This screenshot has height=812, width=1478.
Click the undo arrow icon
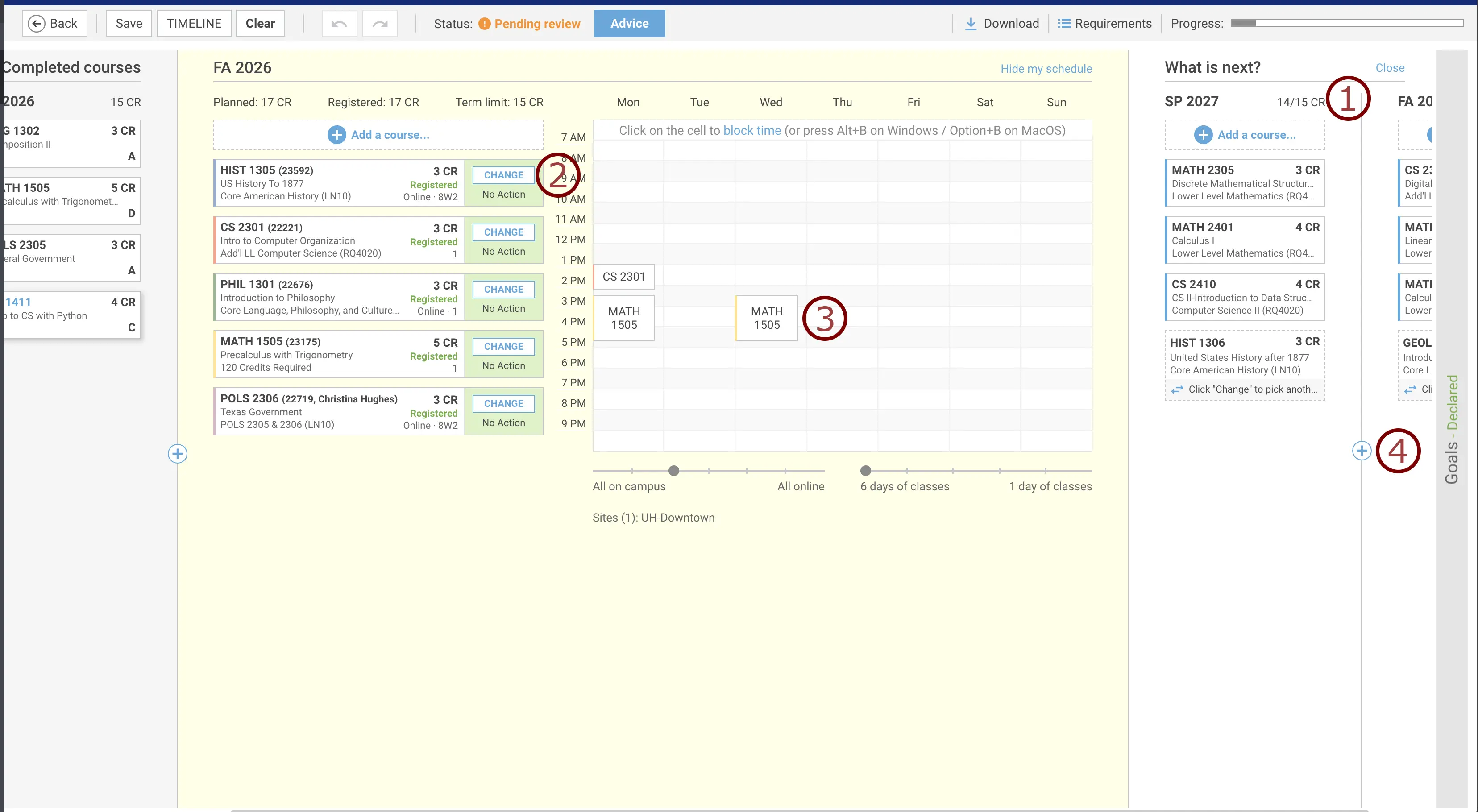(339, 24)
